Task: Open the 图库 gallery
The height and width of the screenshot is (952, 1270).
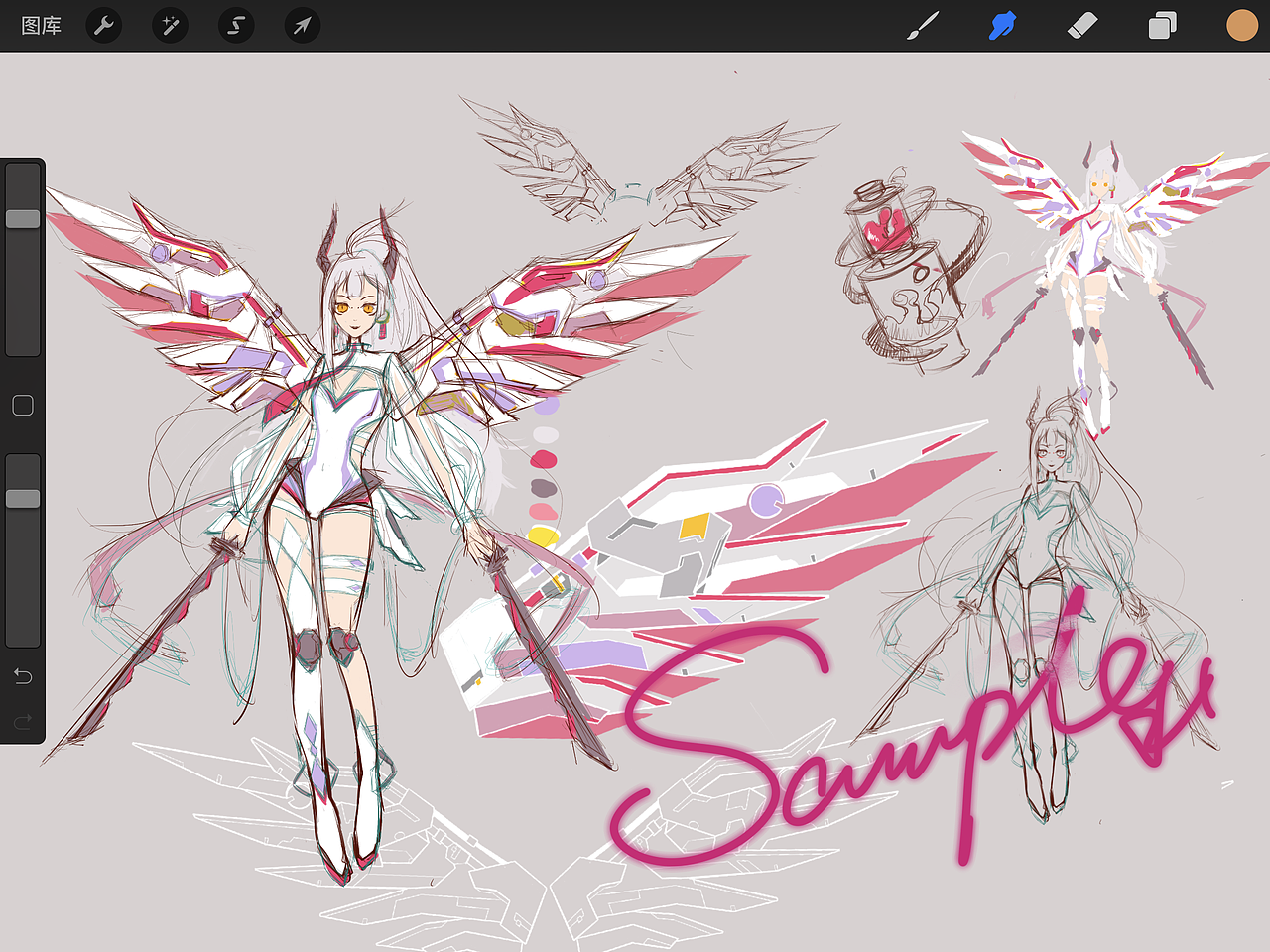Action: point(42,26)
